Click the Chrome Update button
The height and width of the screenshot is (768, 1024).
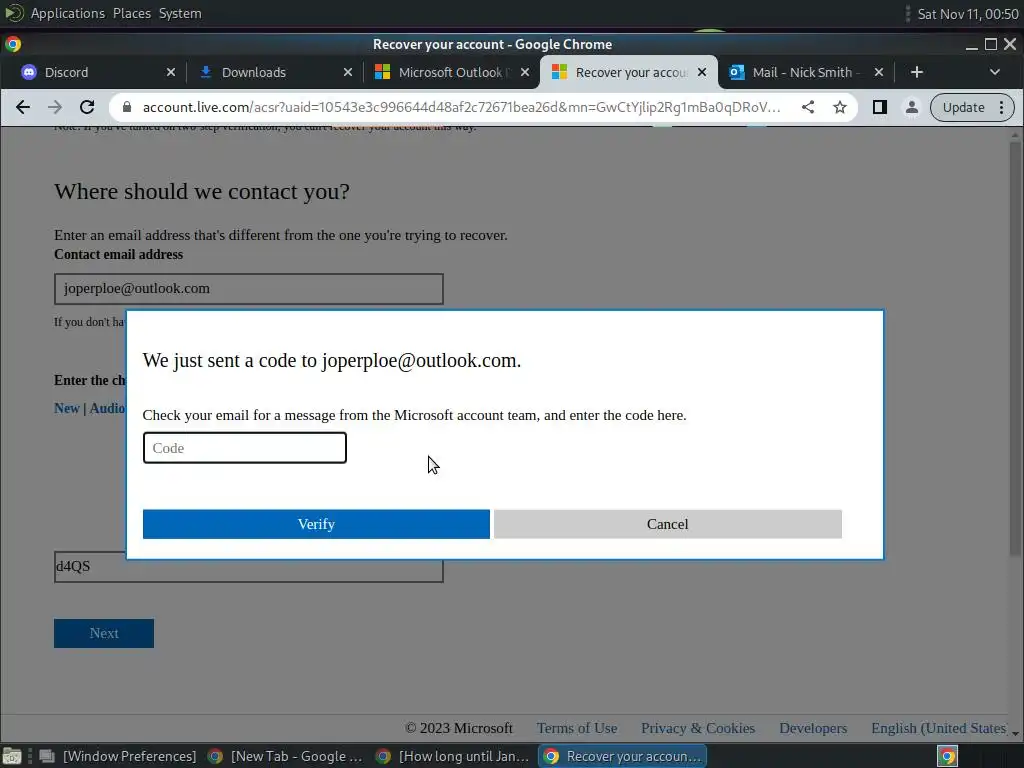point(963,107)
